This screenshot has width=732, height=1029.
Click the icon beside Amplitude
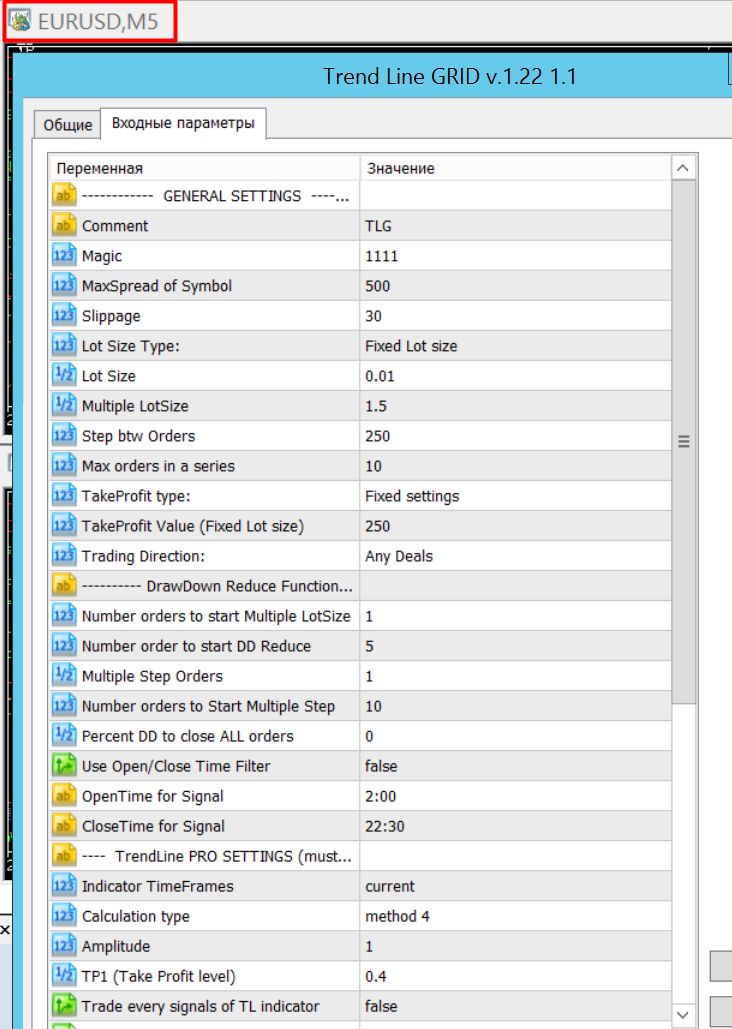tap(64, 946)
